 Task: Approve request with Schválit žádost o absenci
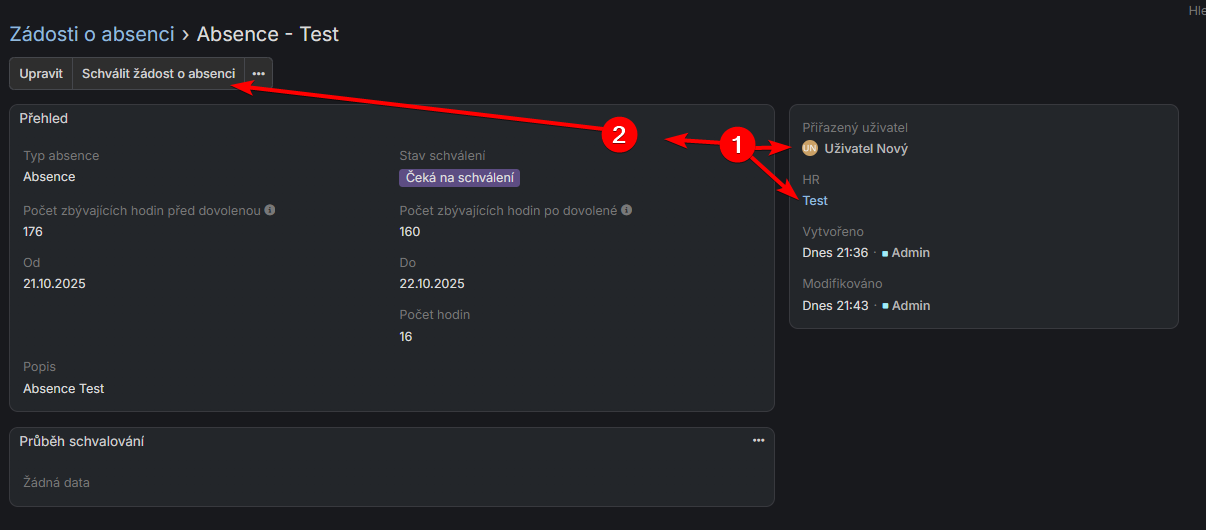pos(158,74)
